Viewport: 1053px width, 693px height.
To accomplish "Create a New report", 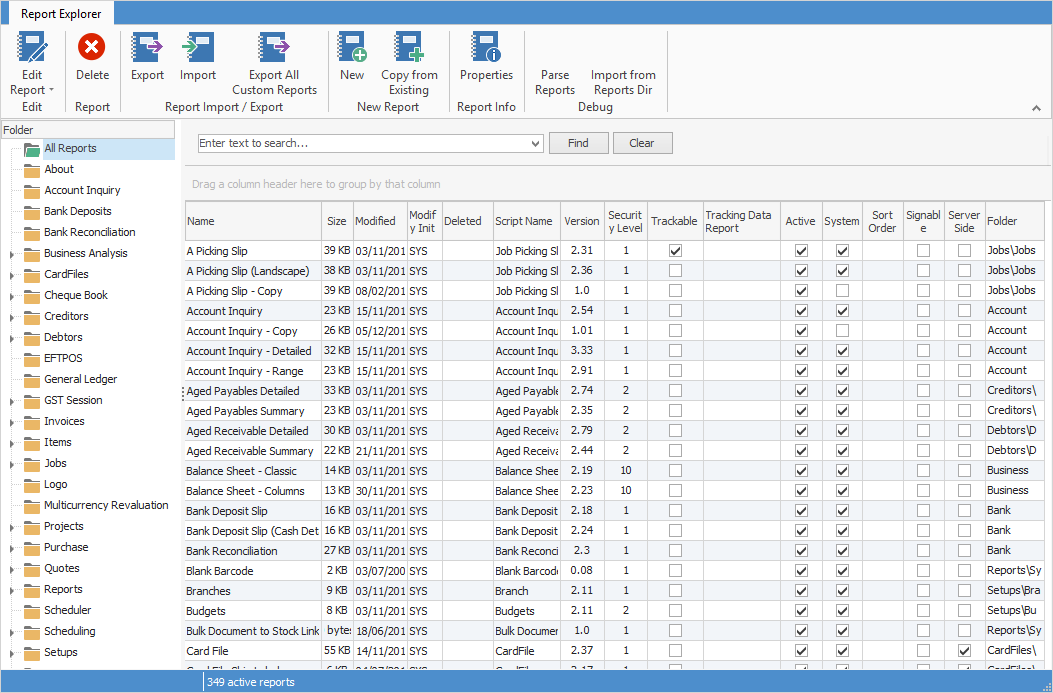I will (x=351, y=60).
